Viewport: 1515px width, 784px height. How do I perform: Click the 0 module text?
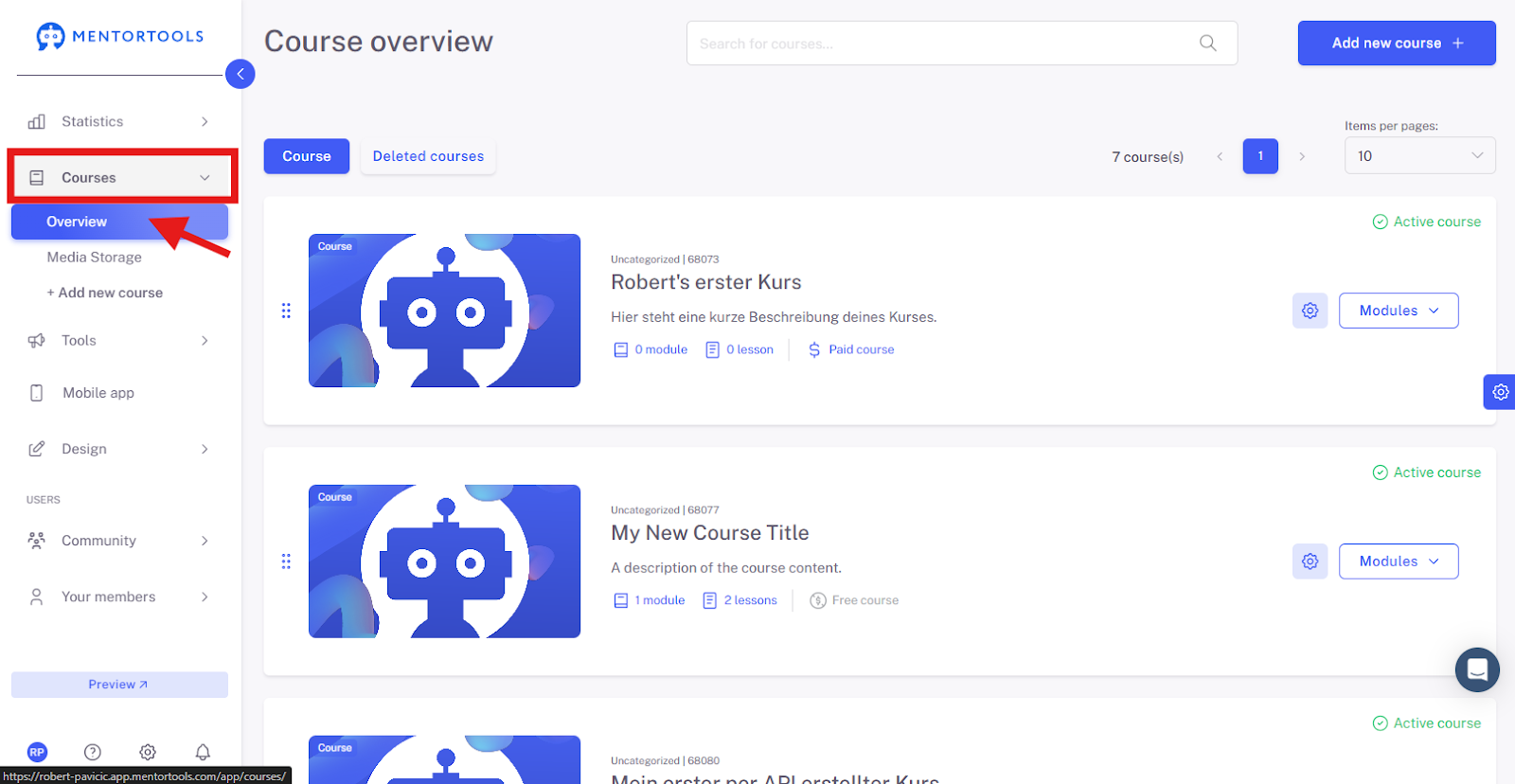(x=661, y=350)
